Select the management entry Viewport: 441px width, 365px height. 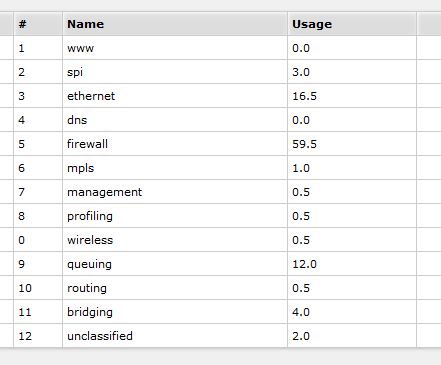(220, 192)
